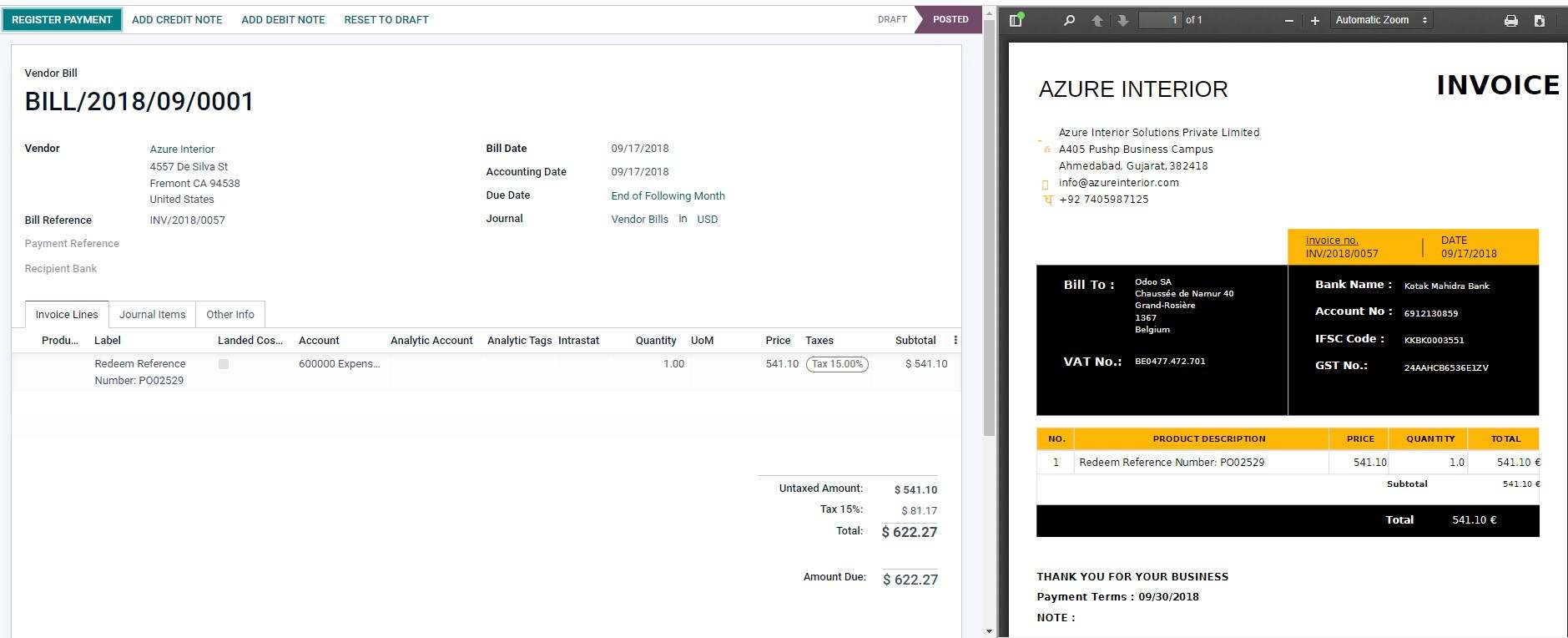The height and width of the screenshot is (638, 1568).
Task: Select the Redeem Reference Number label cell
Action: 139,372
